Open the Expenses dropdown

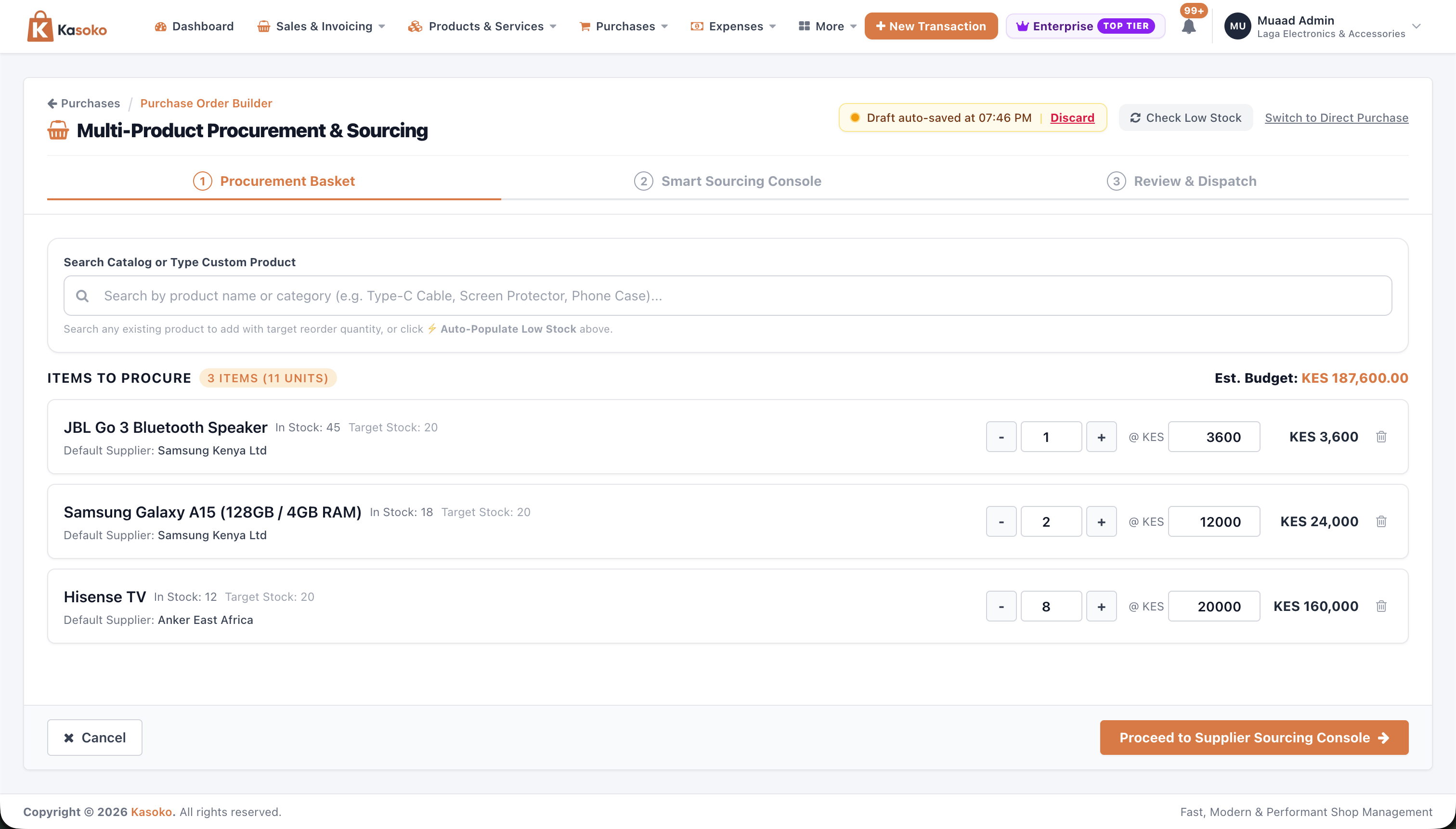(x=733, y=26)
